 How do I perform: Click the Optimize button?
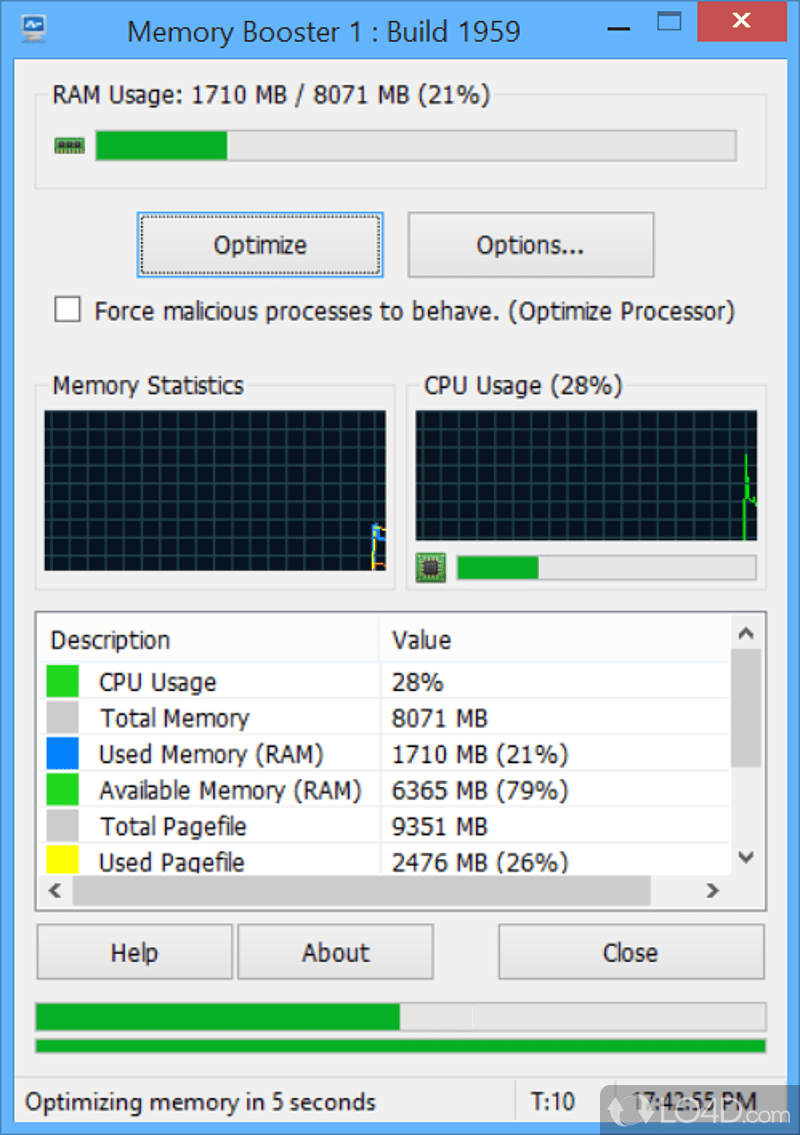(x=260, y=245)
